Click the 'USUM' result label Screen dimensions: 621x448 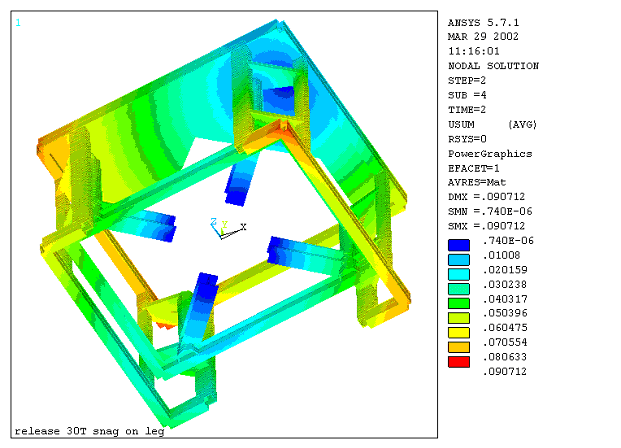click(461, 124)
